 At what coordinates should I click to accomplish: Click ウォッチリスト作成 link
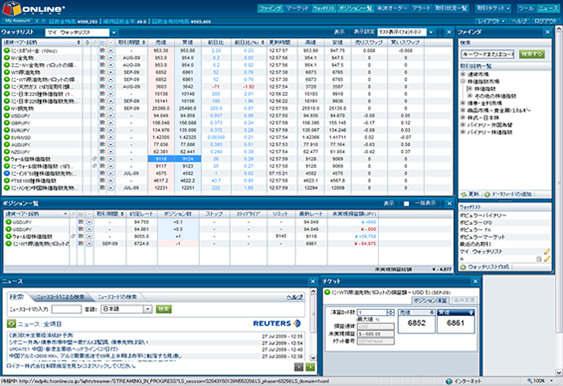pos(488,267)
